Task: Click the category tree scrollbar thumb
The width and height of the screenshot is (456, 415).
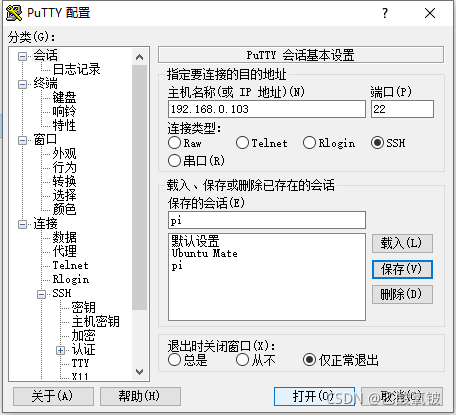Action: 140,188
